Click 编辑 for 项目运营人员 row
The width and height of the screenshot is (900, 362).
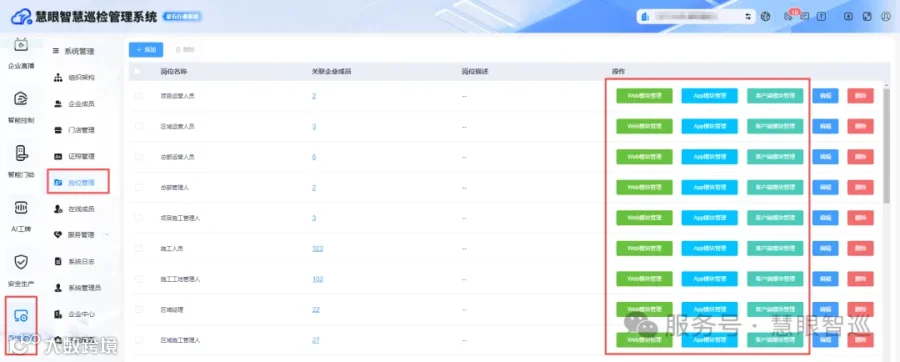click(825, 96)
